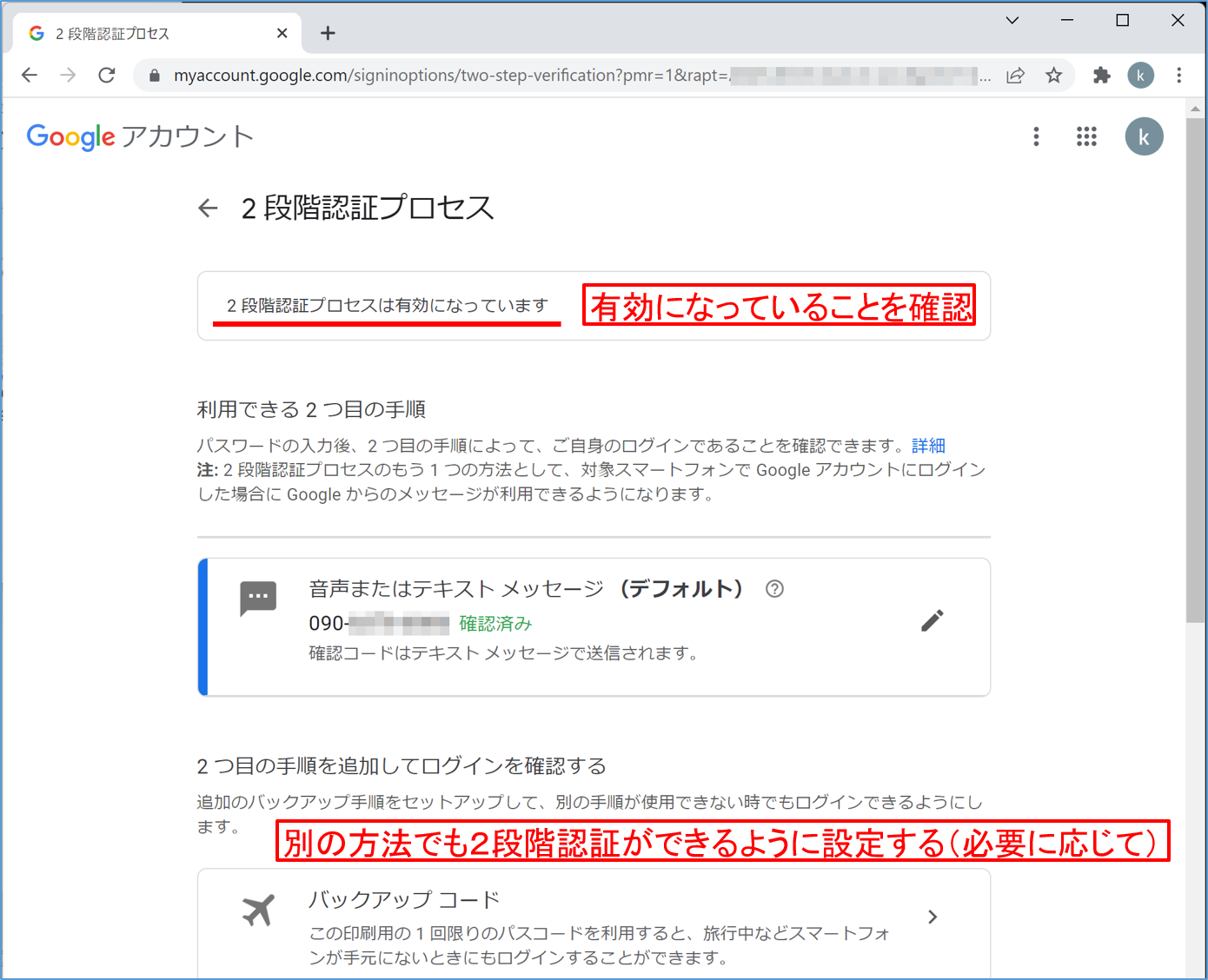The height and width of the screenshot is (980, 1208).
Task: Select the 2 段階認証プロセス browser tab
Action: pyautogui.click(x=157, y=33)
